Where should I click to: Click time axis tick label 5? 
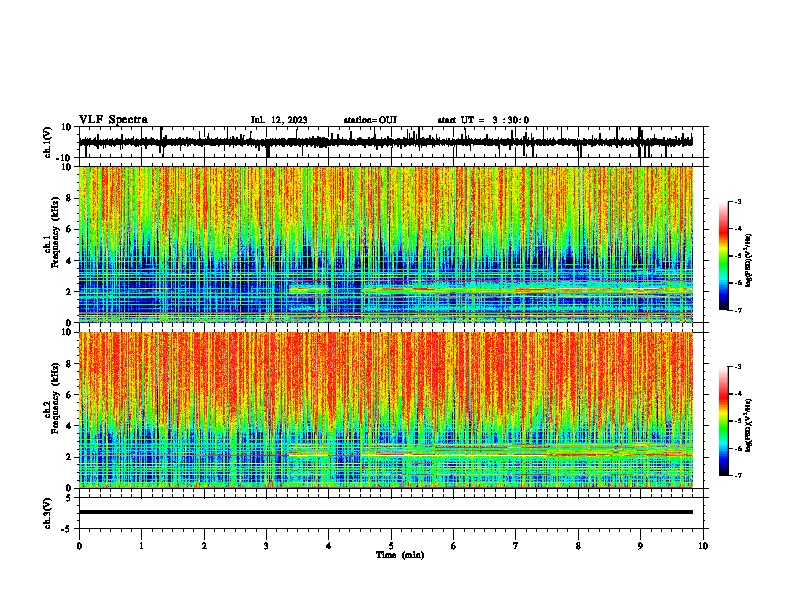coord(391,546)
